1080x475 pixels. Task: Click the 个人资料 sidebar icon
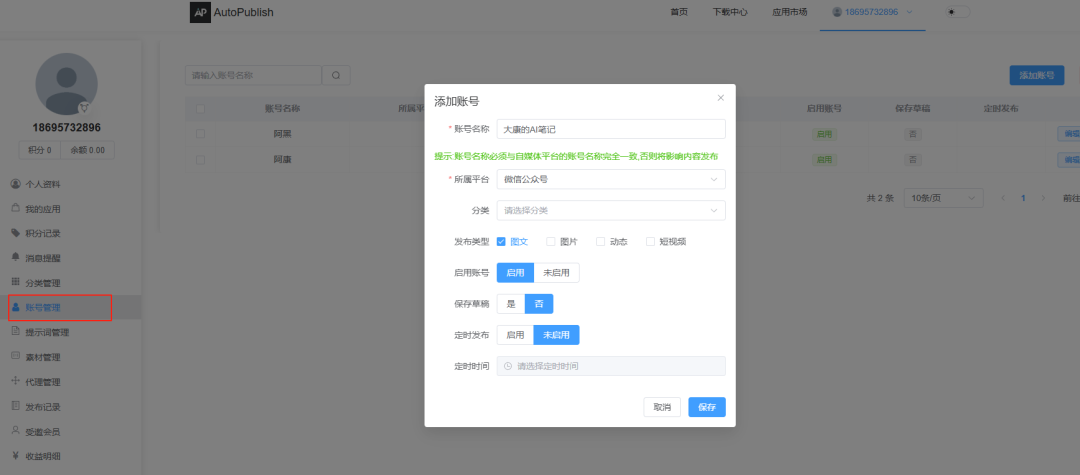pyautogui.click(x=16, y=184)
